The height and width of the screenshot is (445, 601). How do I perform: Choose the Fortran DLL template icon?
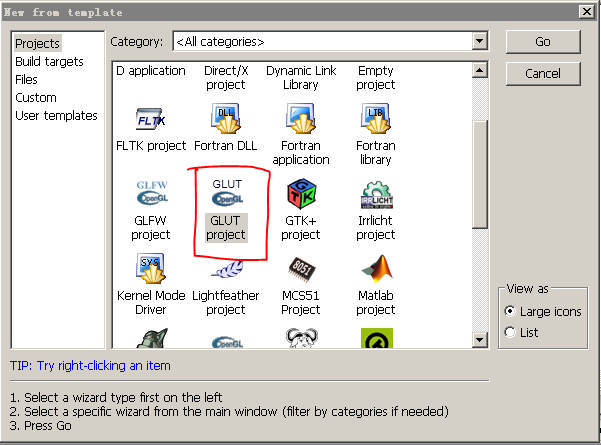(x=226, y=118)
